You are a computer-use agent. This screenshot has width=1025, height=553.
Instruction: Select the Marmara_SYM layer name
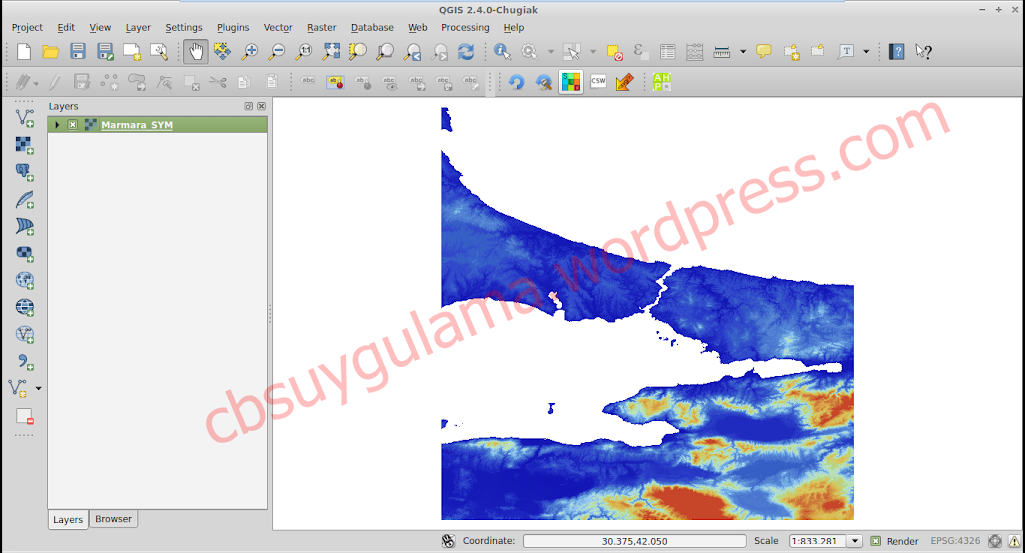coord(137,125)
